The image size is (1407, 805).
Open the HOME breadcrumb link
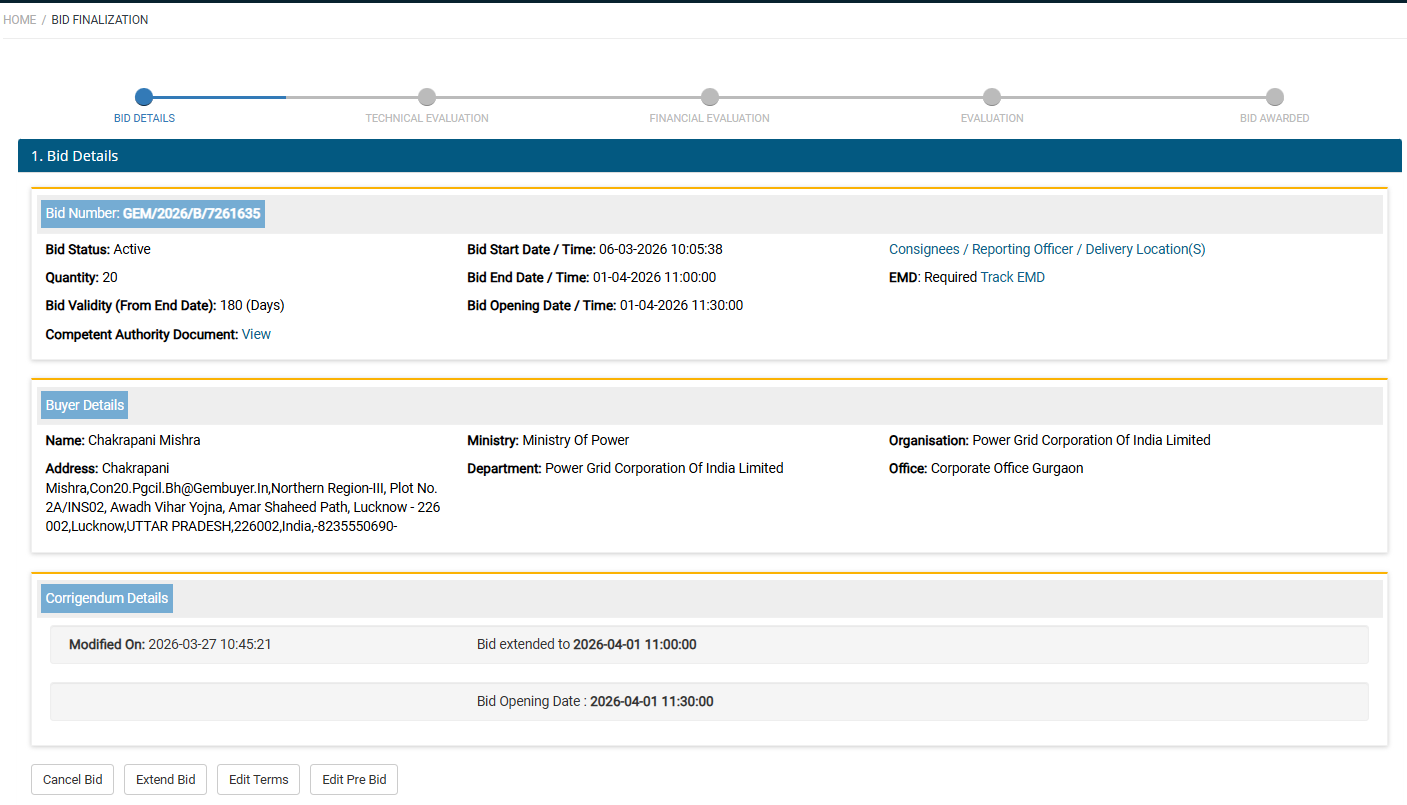(x=20, y=20)
